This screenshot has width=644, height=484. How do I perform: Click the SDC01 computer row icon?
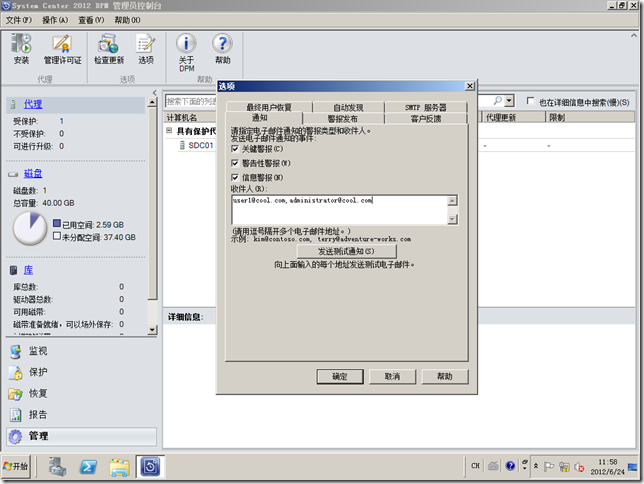(x=182, y=145)
